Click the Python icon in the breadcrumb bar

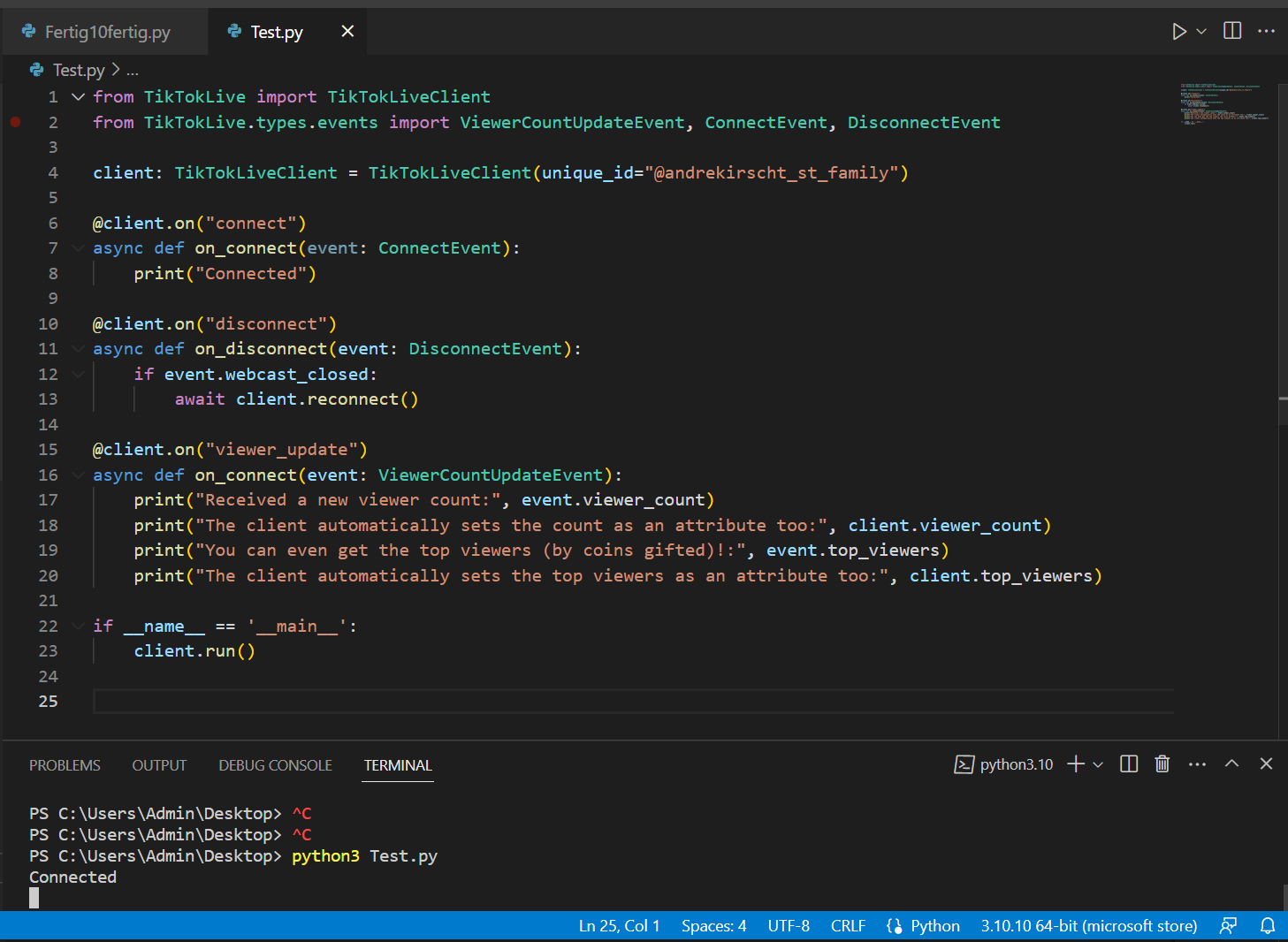[35, 69]
